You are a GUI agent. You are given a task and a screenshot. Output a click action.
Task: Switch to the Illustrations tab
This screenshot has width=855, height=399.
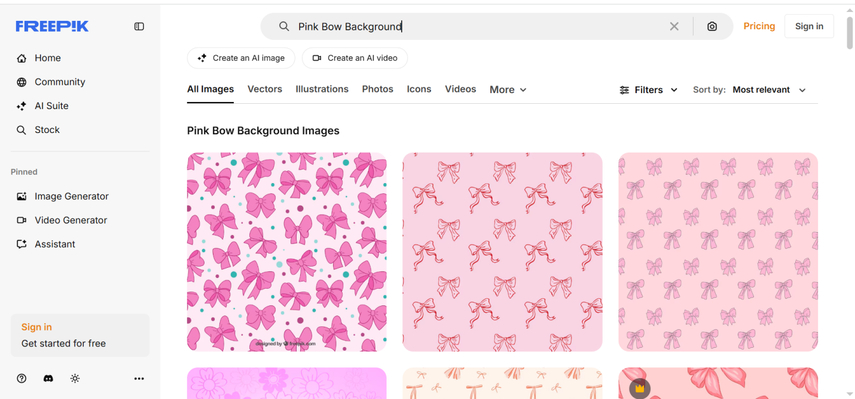point(322,89)
